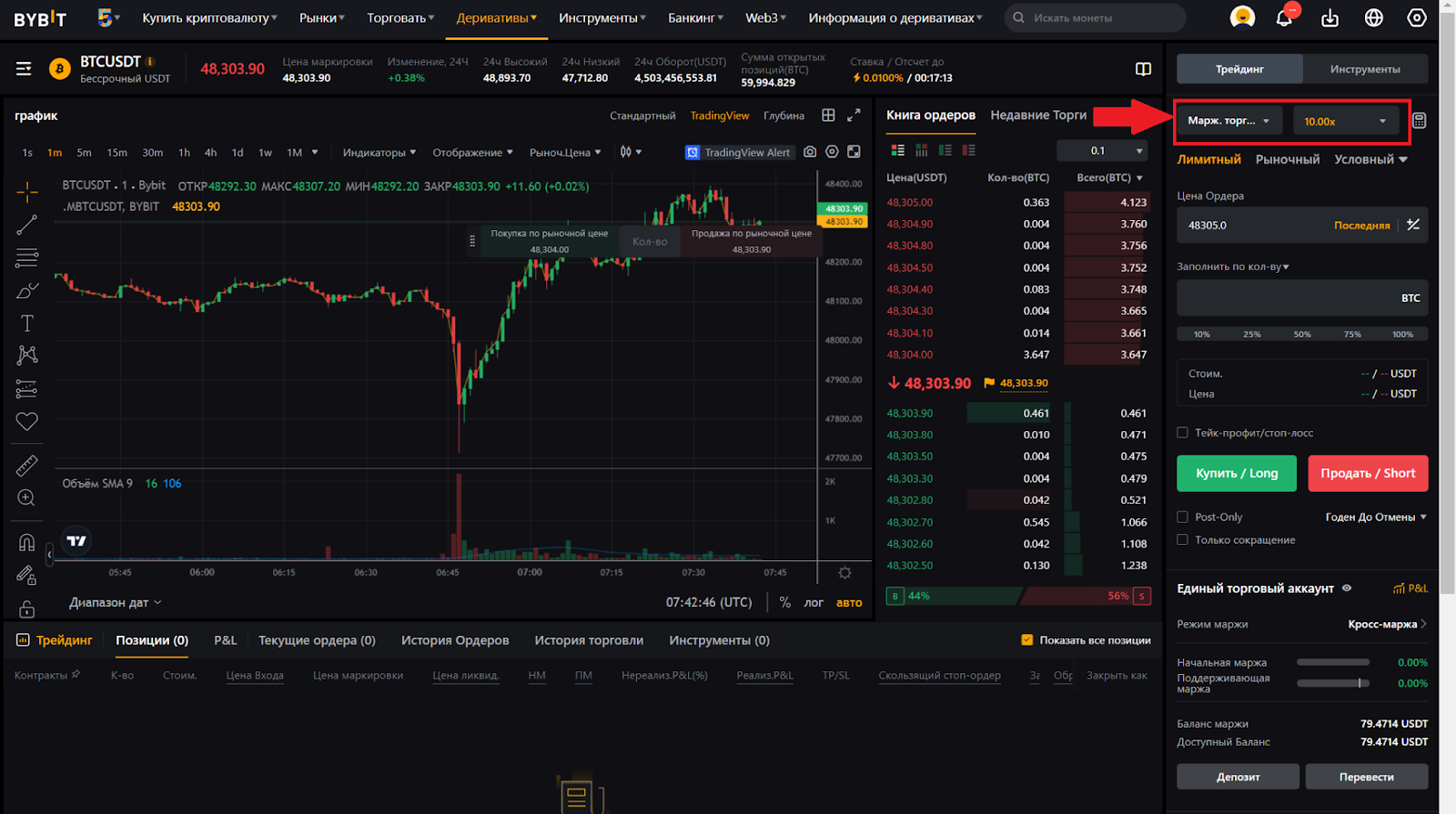Expand chart to fullscreen
This screenshot has height=814, width=1456.
tap(854, 116)
